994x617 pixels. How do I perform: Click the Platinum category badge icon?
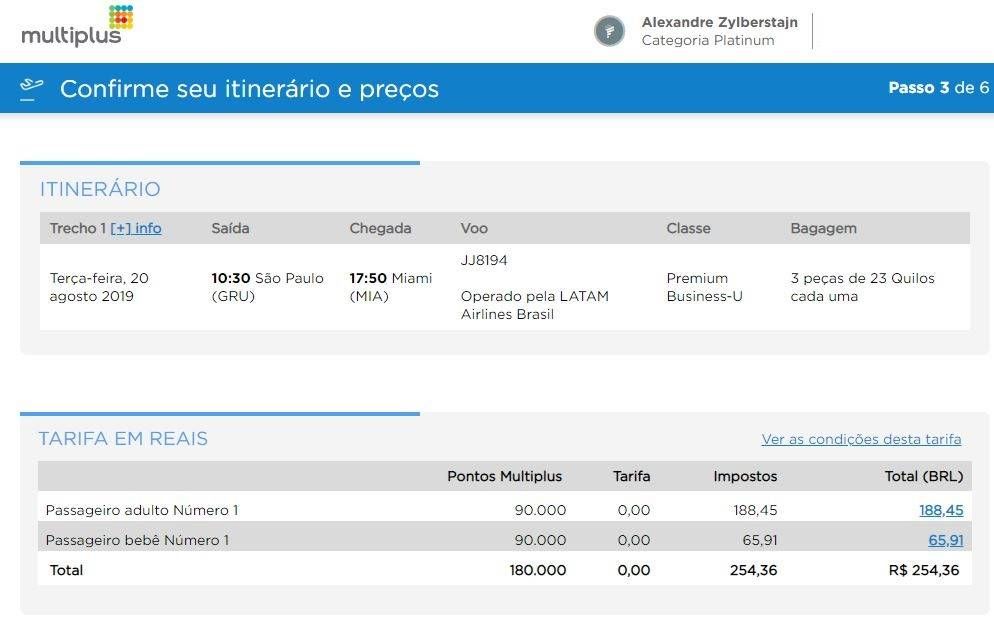[609, 31]
